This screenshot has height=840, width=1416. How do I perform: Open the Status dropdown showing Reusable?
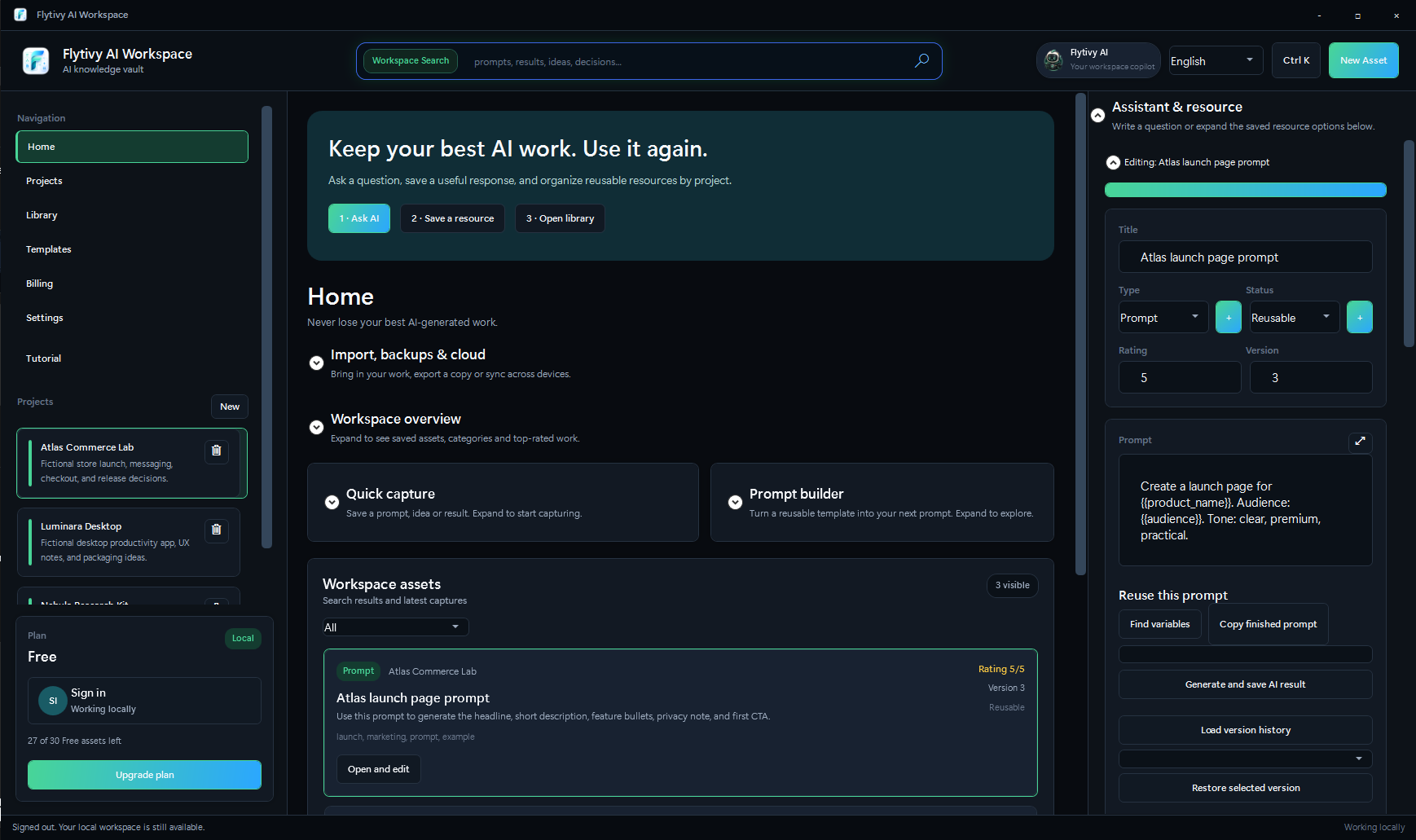pos(1295,317)
